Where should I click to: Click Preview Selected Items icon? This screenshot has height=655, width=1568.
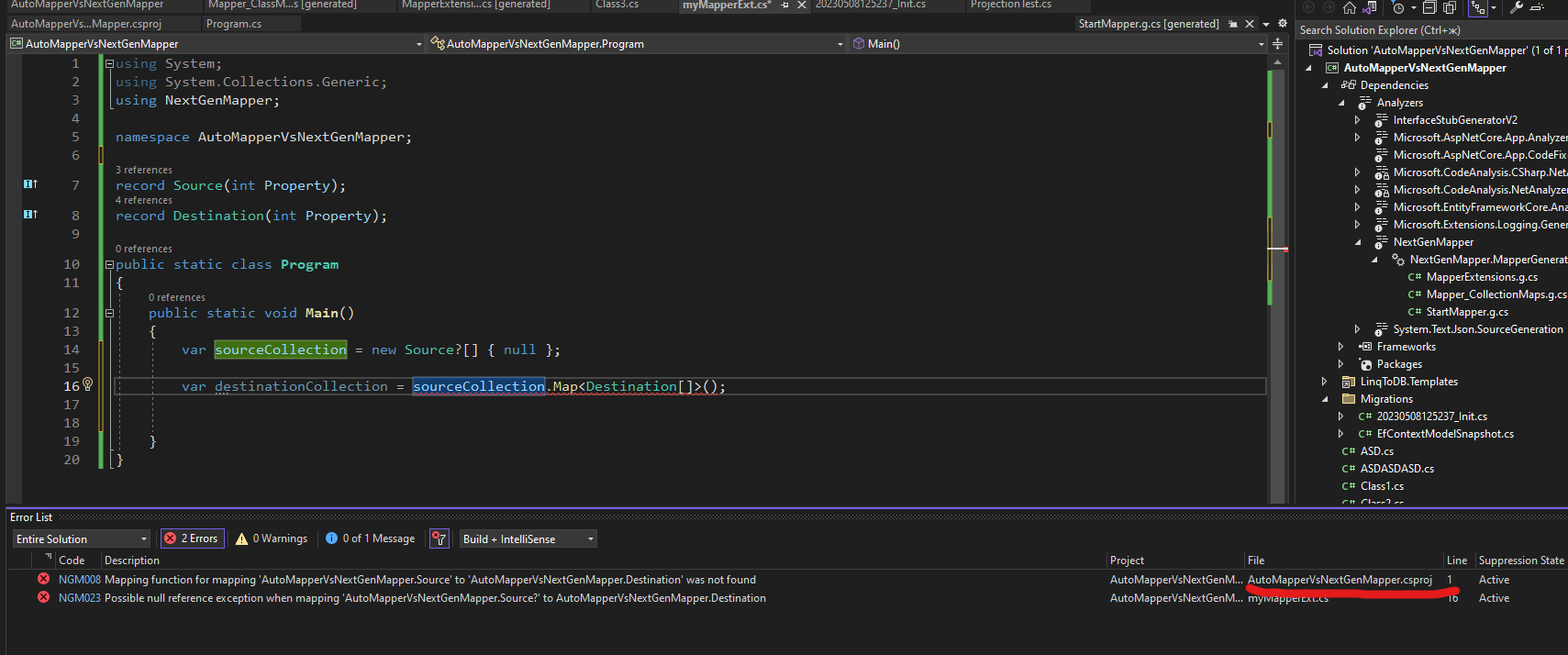click(1537, 7)
